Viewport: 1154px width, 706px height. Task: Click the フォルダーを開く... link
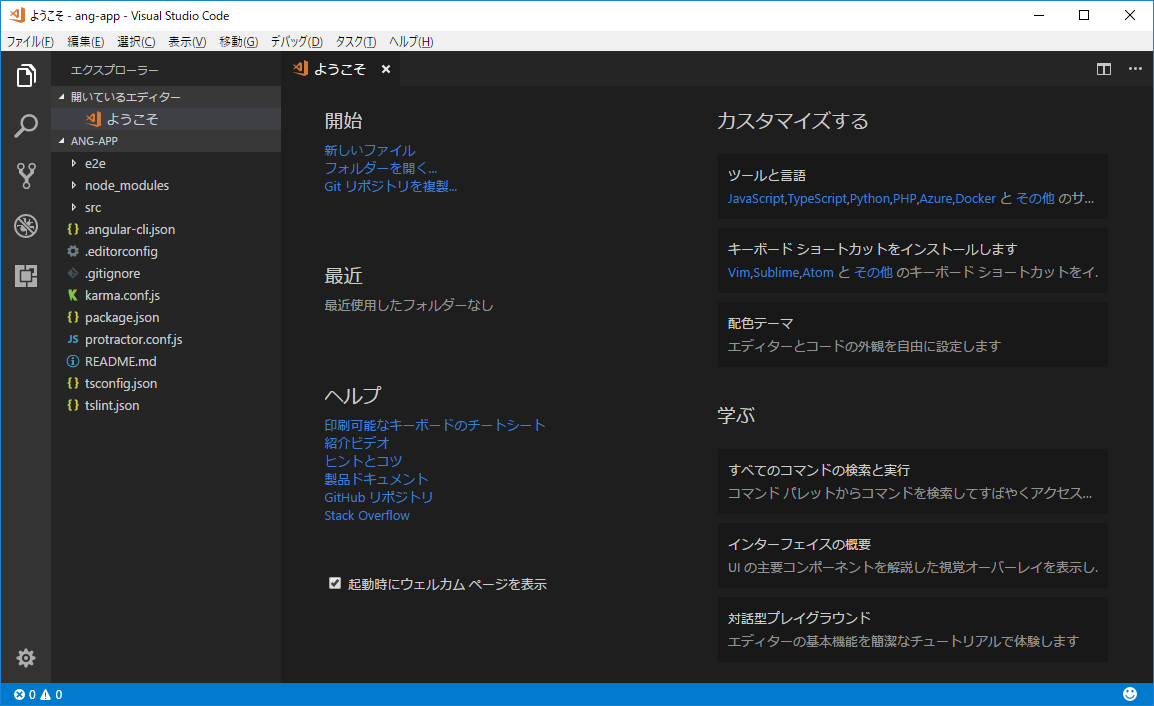[380, 168]
